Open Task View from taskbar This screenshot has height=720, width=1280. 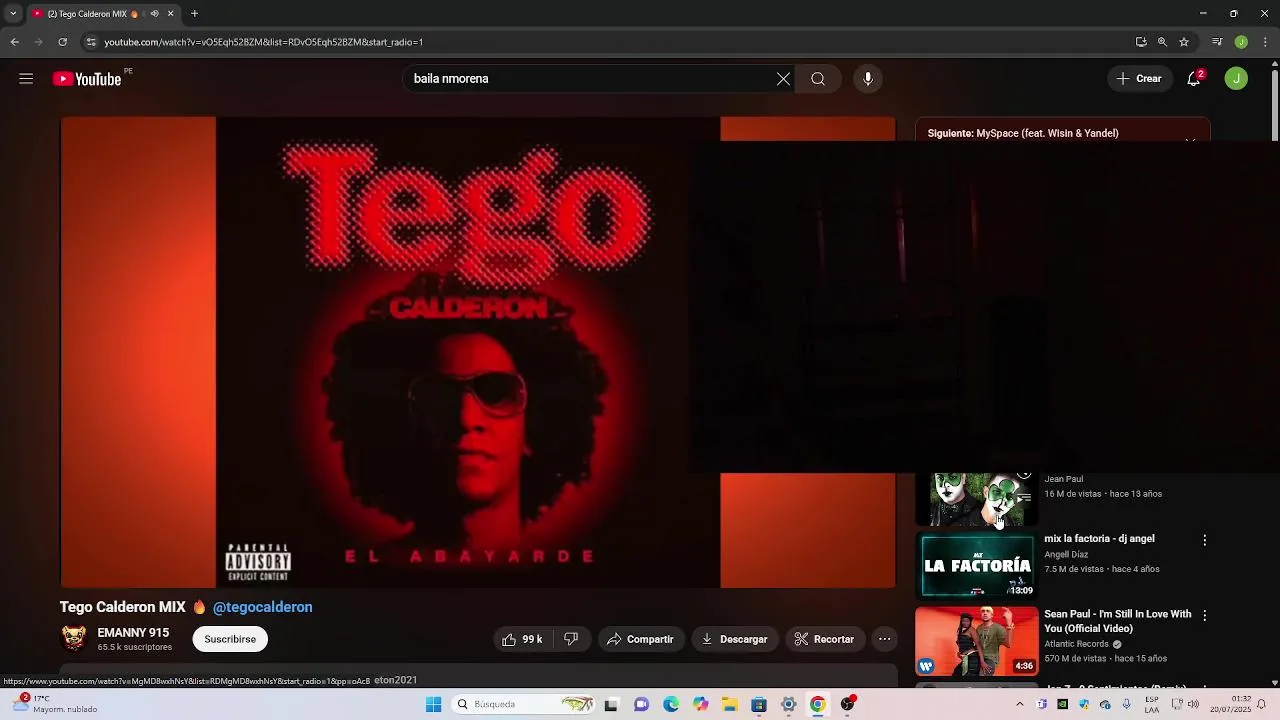tap(611, 705)
